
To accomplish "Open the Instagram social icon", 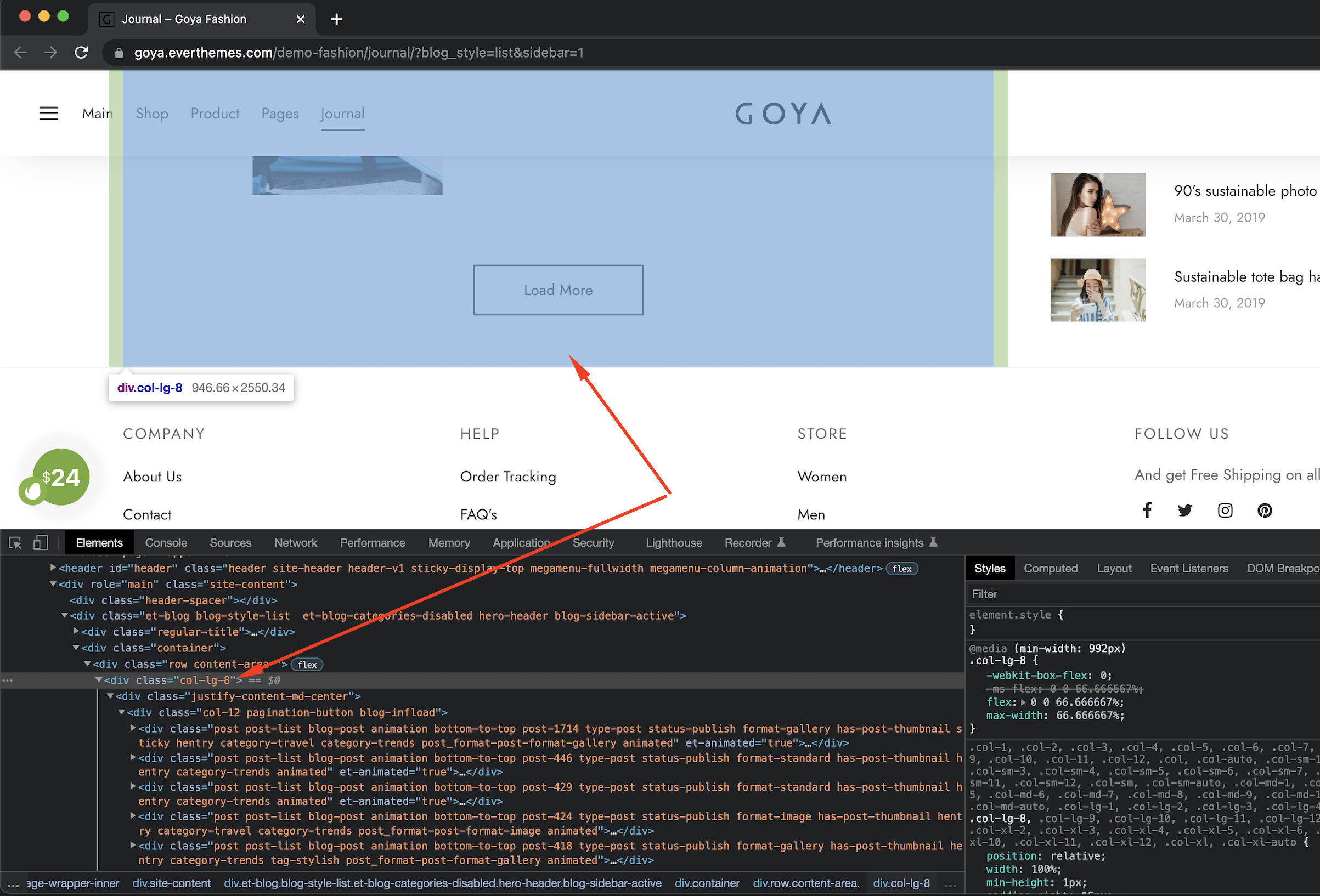I will pyautogui.click(x=1225, y=511).
